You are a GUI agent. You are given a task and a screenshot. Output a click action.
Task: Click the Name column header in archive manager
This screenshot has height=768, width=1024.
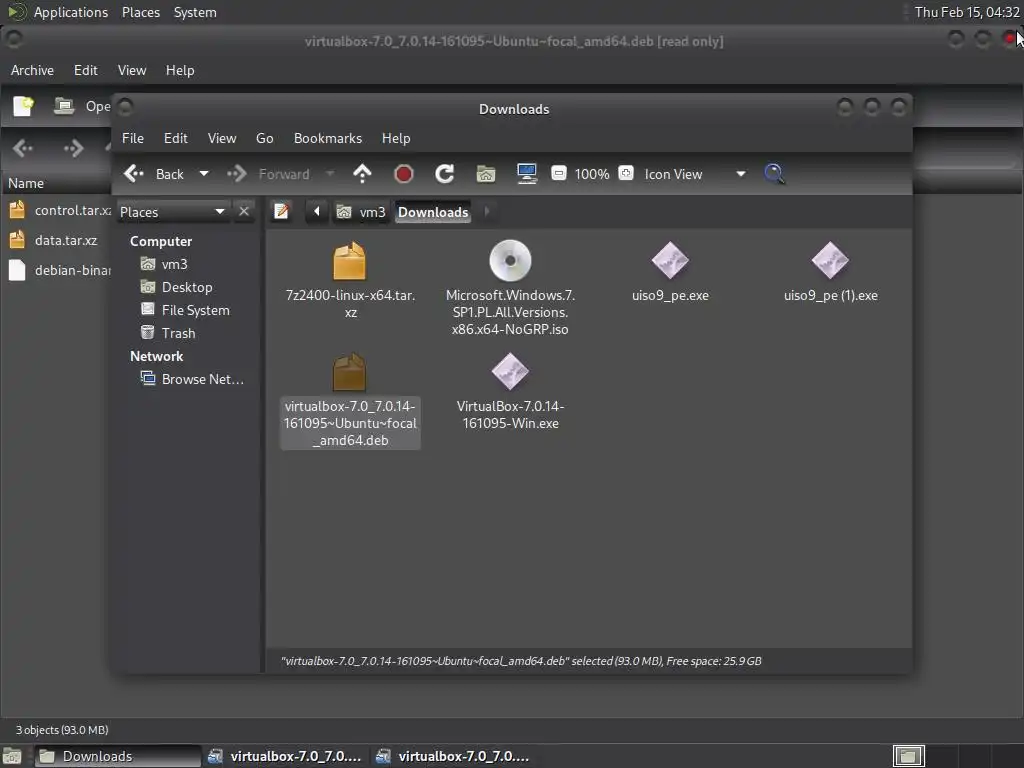point(26,184)
